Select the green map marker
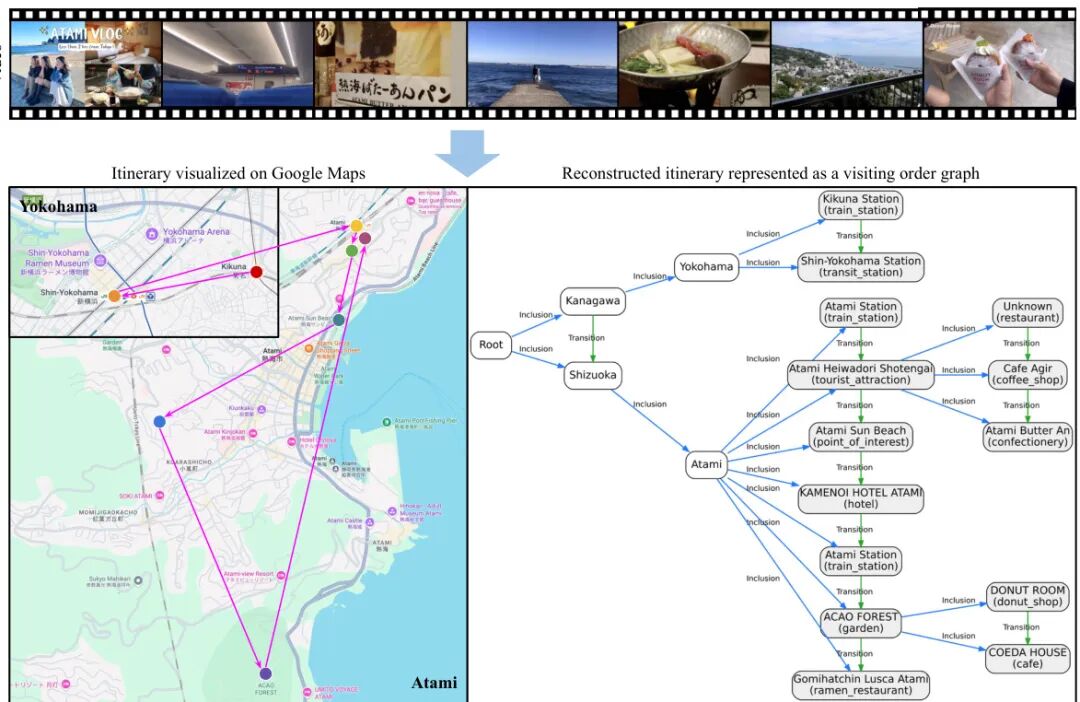 click(x=351, y=251)
